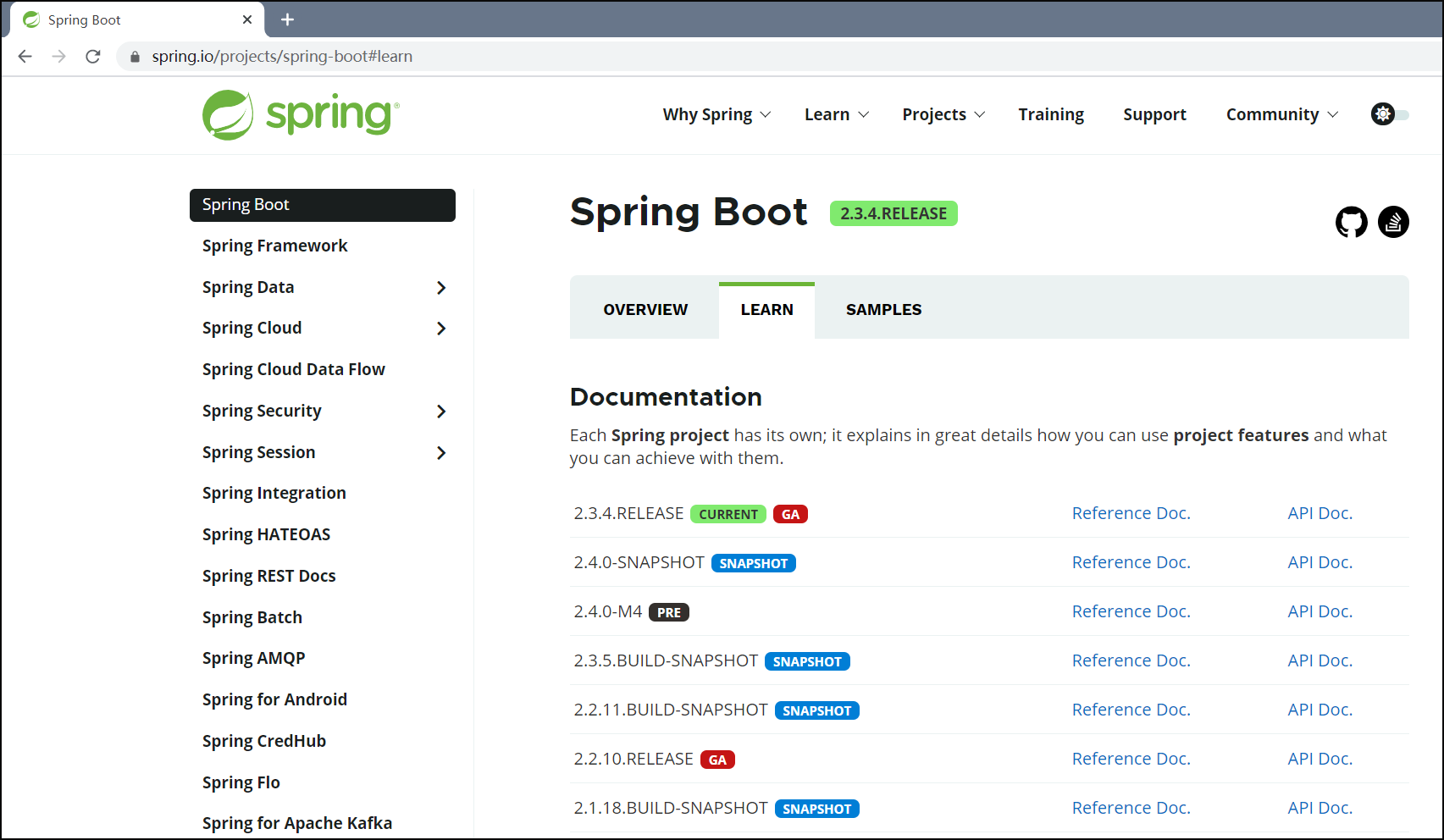Open API Doc. for 2.4.0-M4
The width and height of the screenshot is (1444, 840).
pyautogui.click(x=1320, y=611)
